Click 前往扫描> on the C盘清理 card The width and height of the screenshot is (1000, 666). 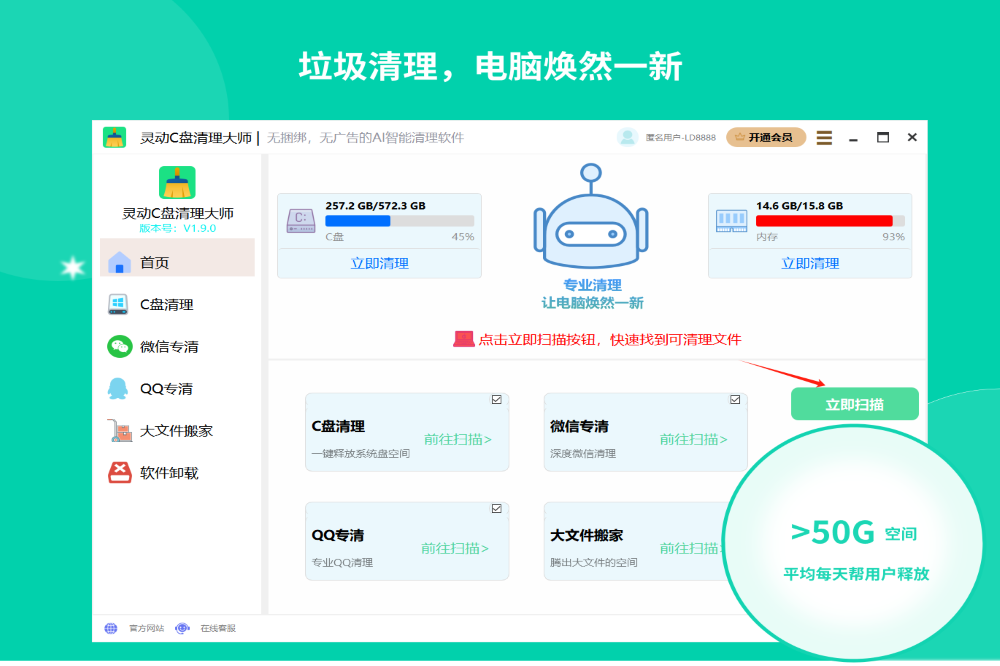pos(458,439)
